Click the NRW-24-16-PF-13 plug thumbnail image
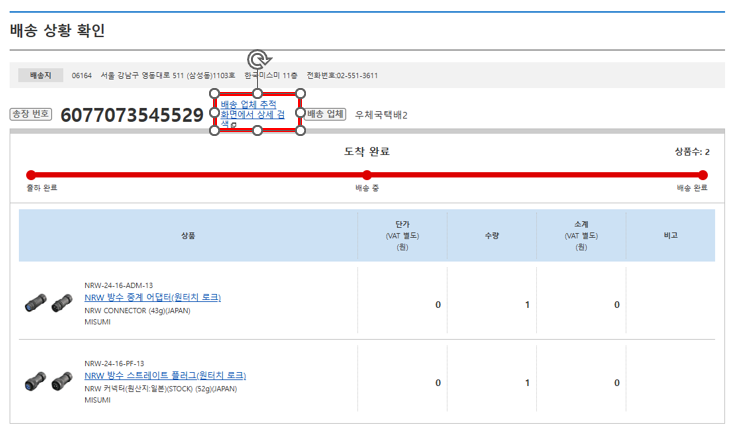736x433 pixels. (49, 380)
